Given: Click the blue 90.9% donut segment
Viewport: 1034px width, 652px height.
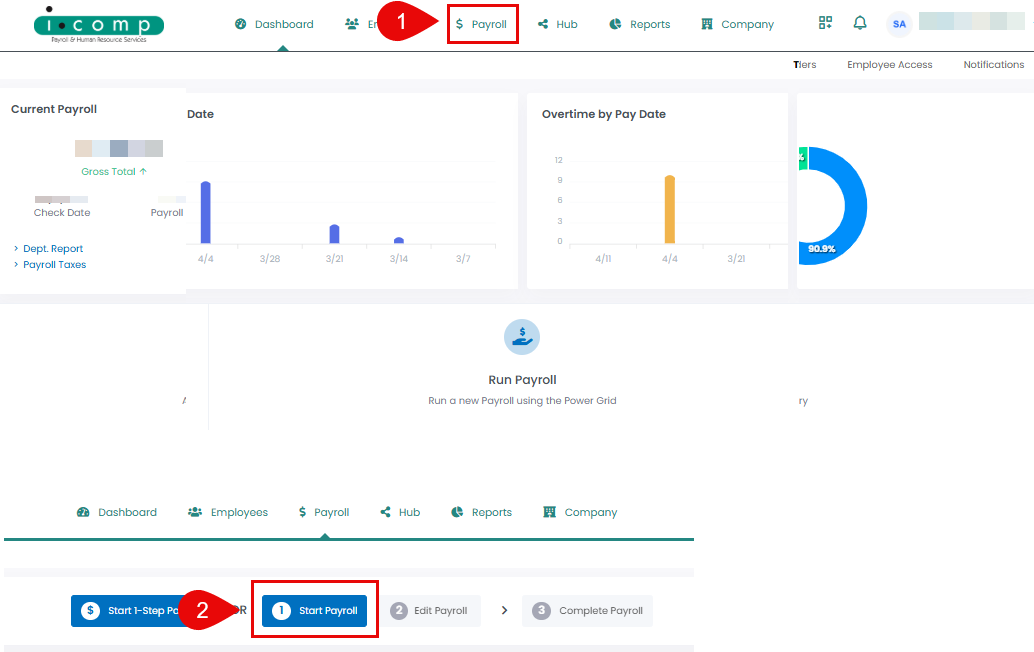Looking at the screenshot, I should tap(854, 206).
